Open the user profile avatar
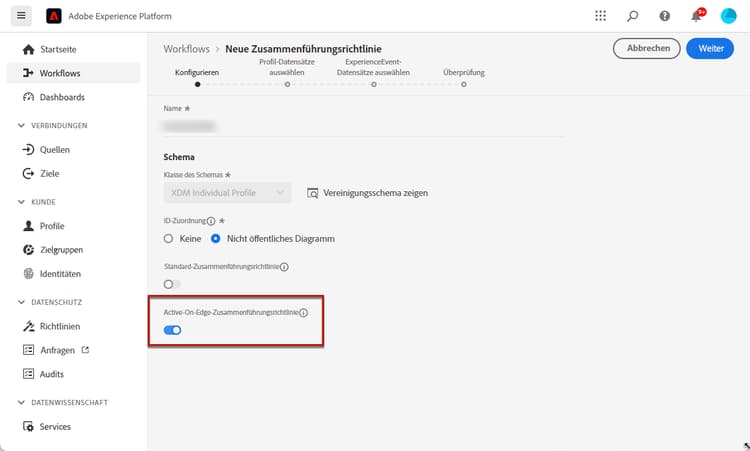This screenshot has width=750, height=451. click(x=728, y=16)
